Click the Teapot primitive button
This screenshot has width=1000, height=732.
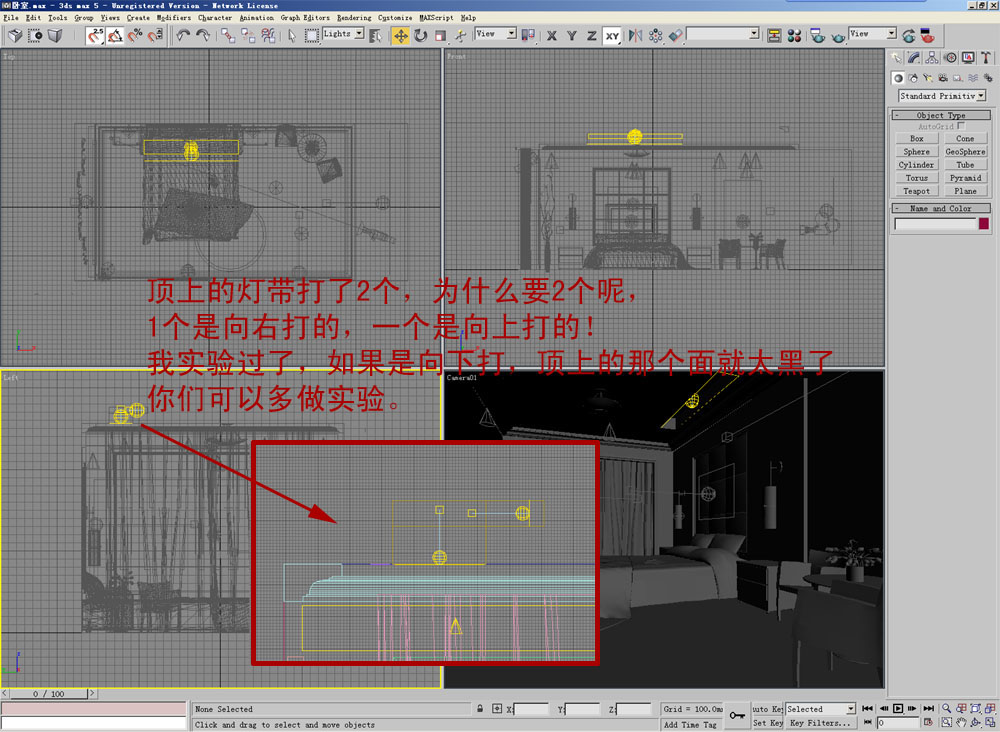coord(916,191)
